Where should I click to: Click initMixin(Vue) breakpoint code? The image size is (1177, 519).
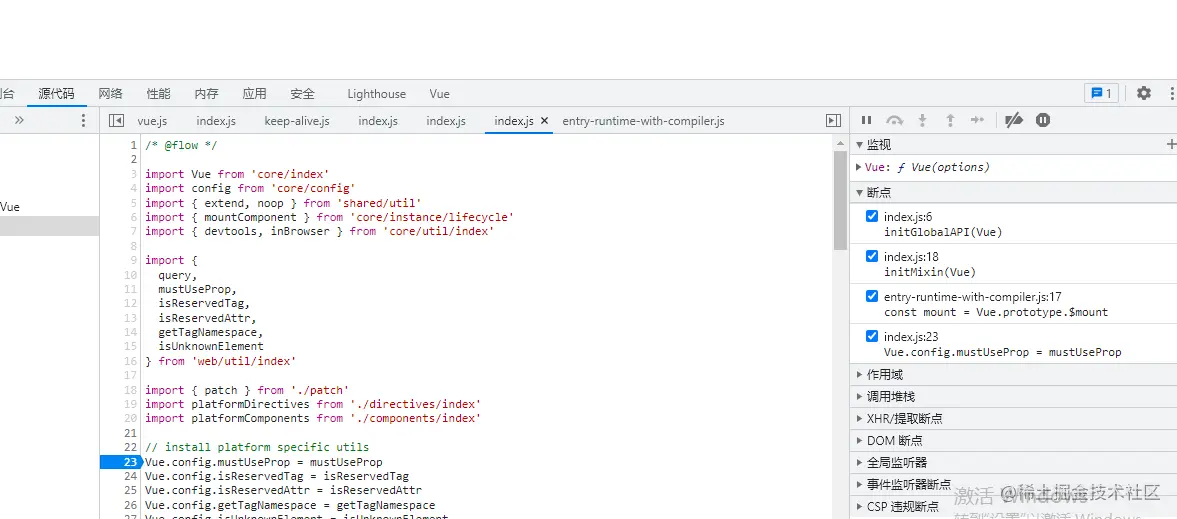[930, 272]
